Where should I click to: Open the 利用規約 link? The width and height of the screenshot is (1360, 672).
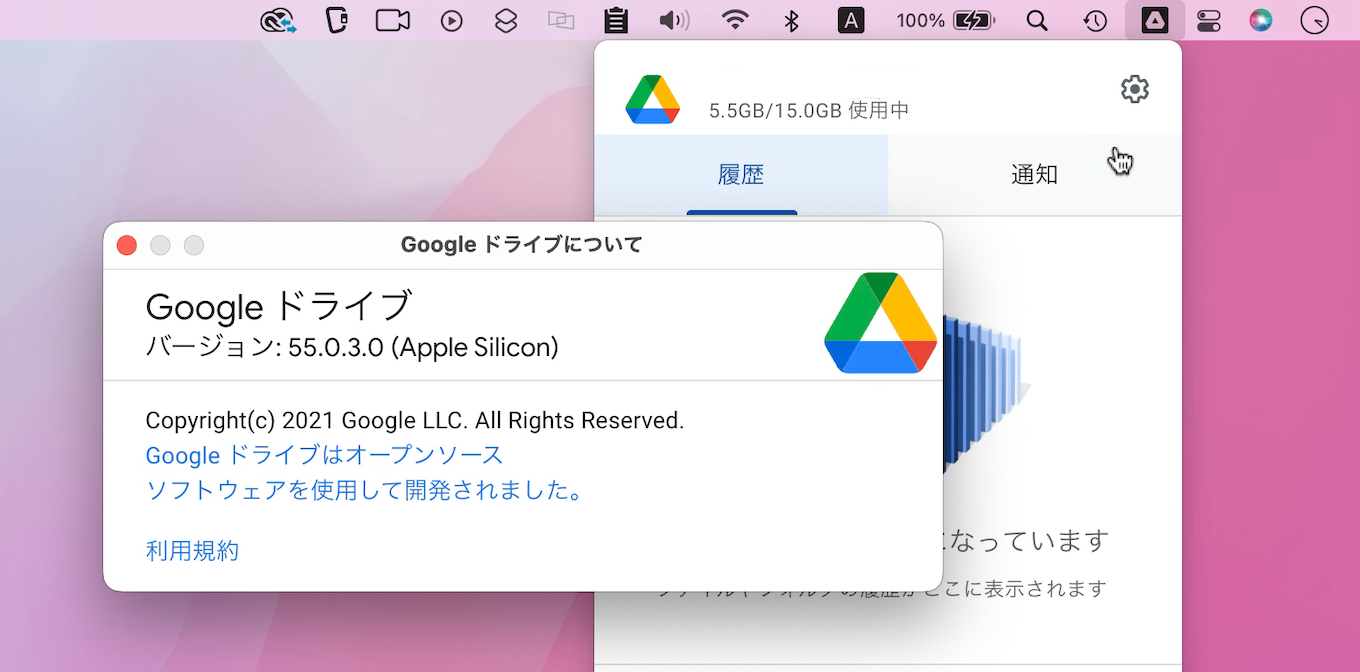click(192, 550)
